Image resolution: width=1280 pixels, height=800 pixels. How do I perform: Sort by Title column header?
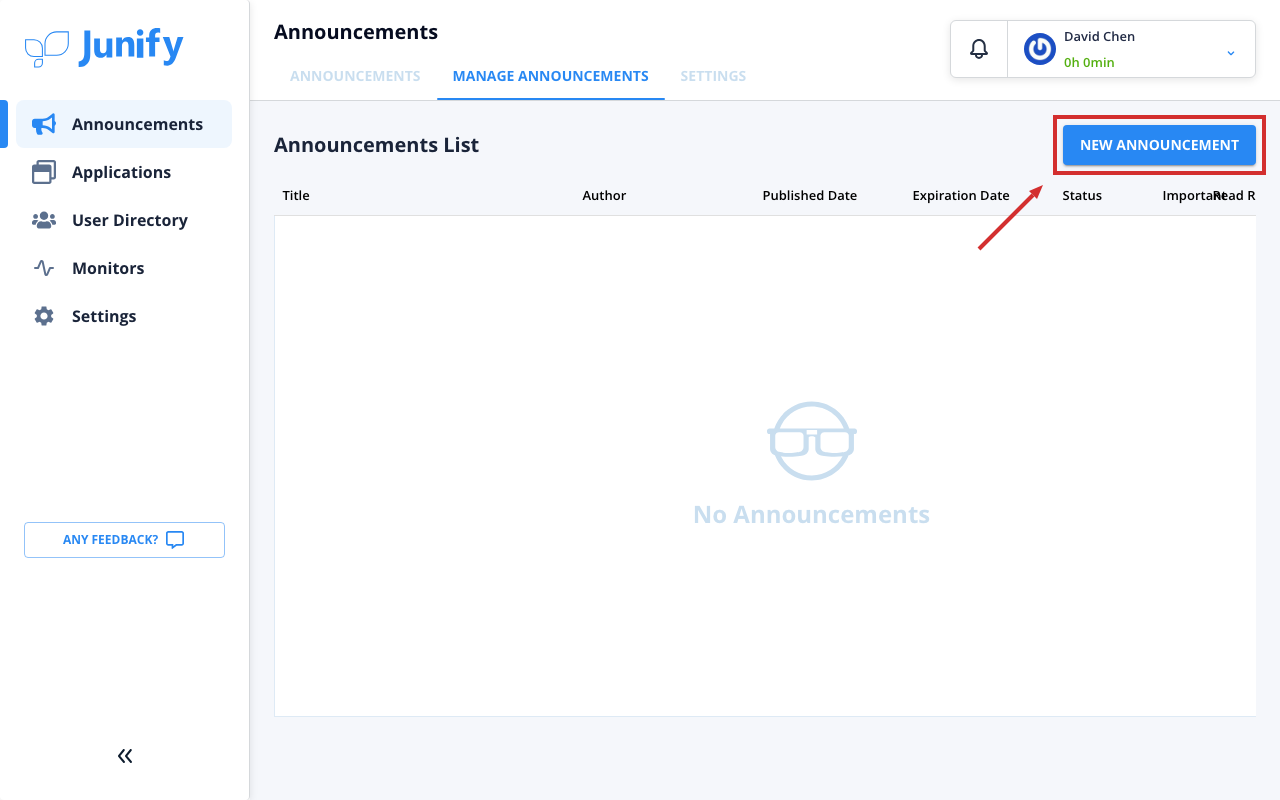[296, 195]
